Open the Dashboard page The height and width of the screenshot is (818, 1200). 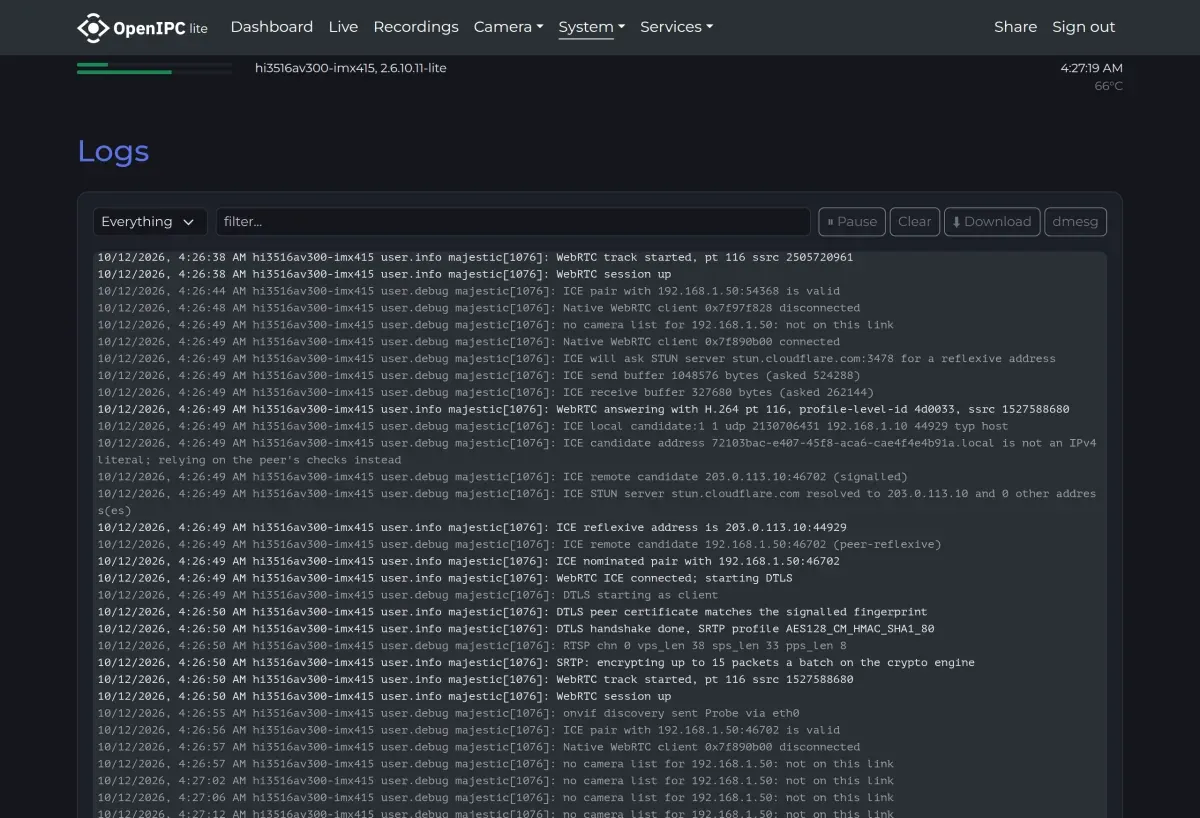[271, 27]
